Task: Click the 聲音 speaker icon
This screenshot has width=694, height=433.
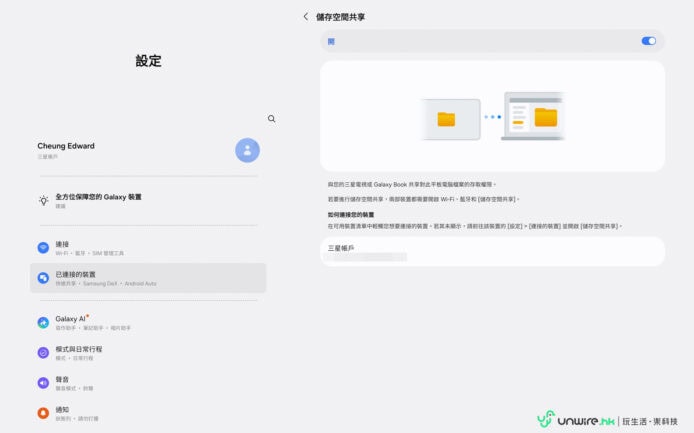Action: coord(43,383)
